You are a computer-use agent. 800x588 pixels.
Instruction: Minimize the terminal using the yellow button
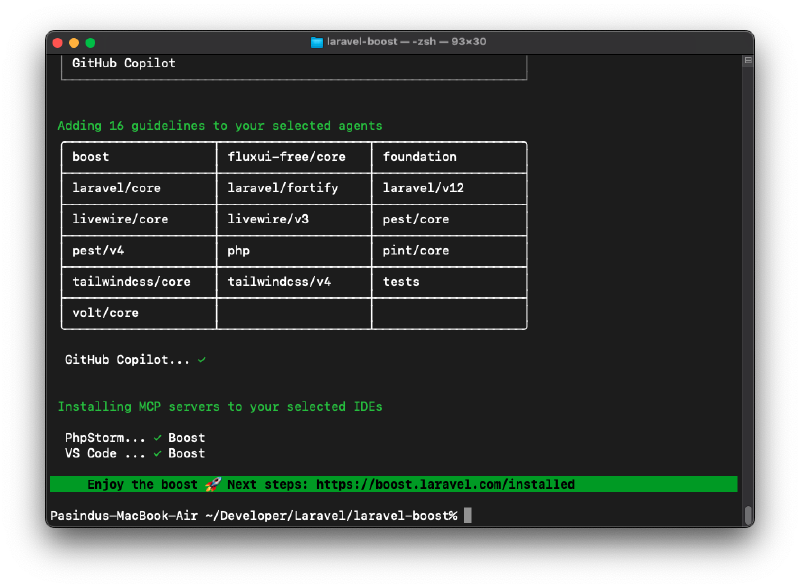[73, 42]
